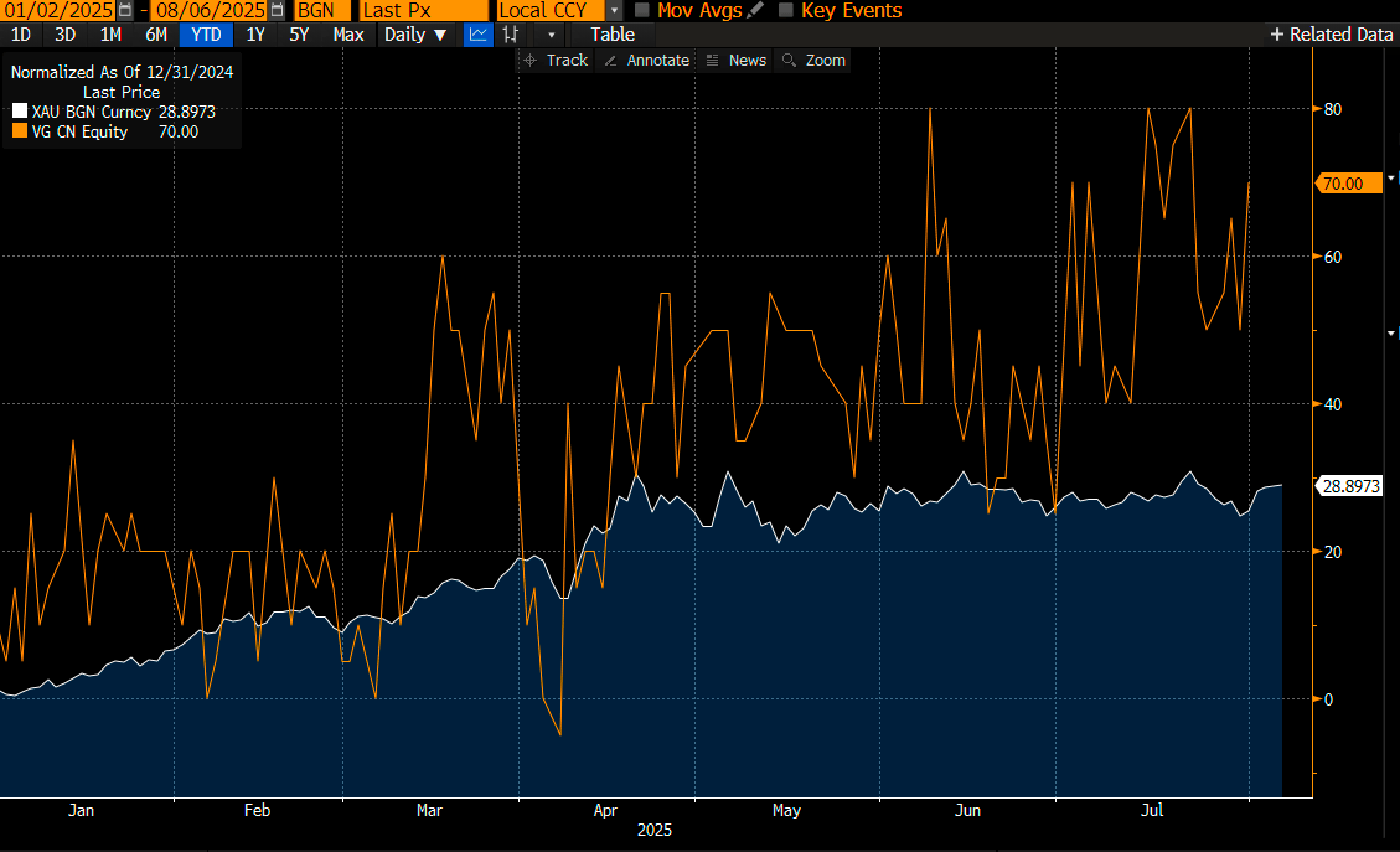Open the end date calendar picker
The height and width of the screenshot is (852, 1400).
click(277, 10)
